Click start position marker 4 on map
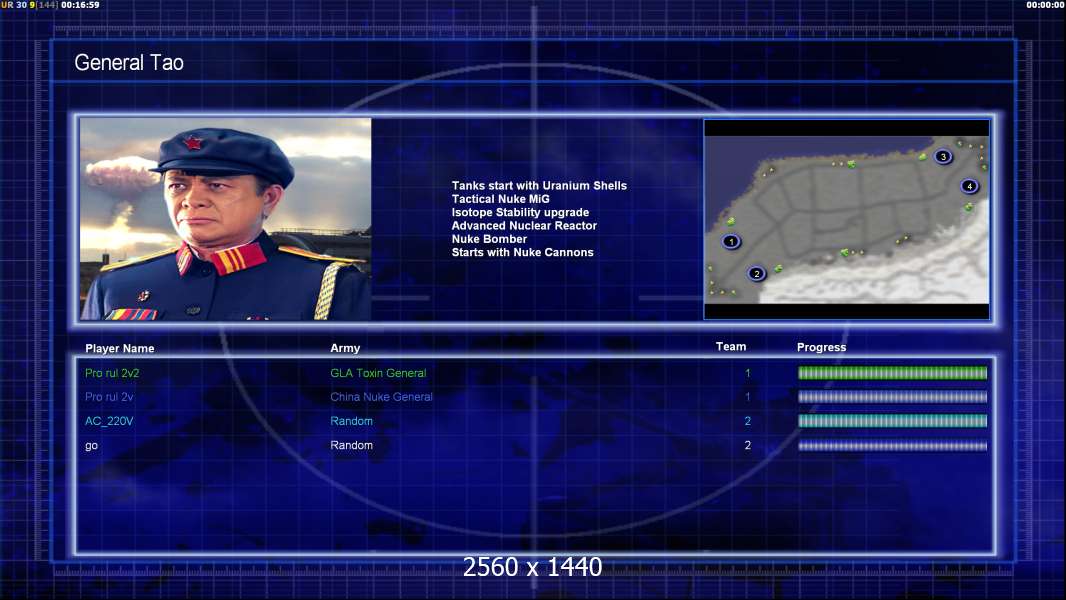This screenshot has width=1066, height=600. point(969,186)
